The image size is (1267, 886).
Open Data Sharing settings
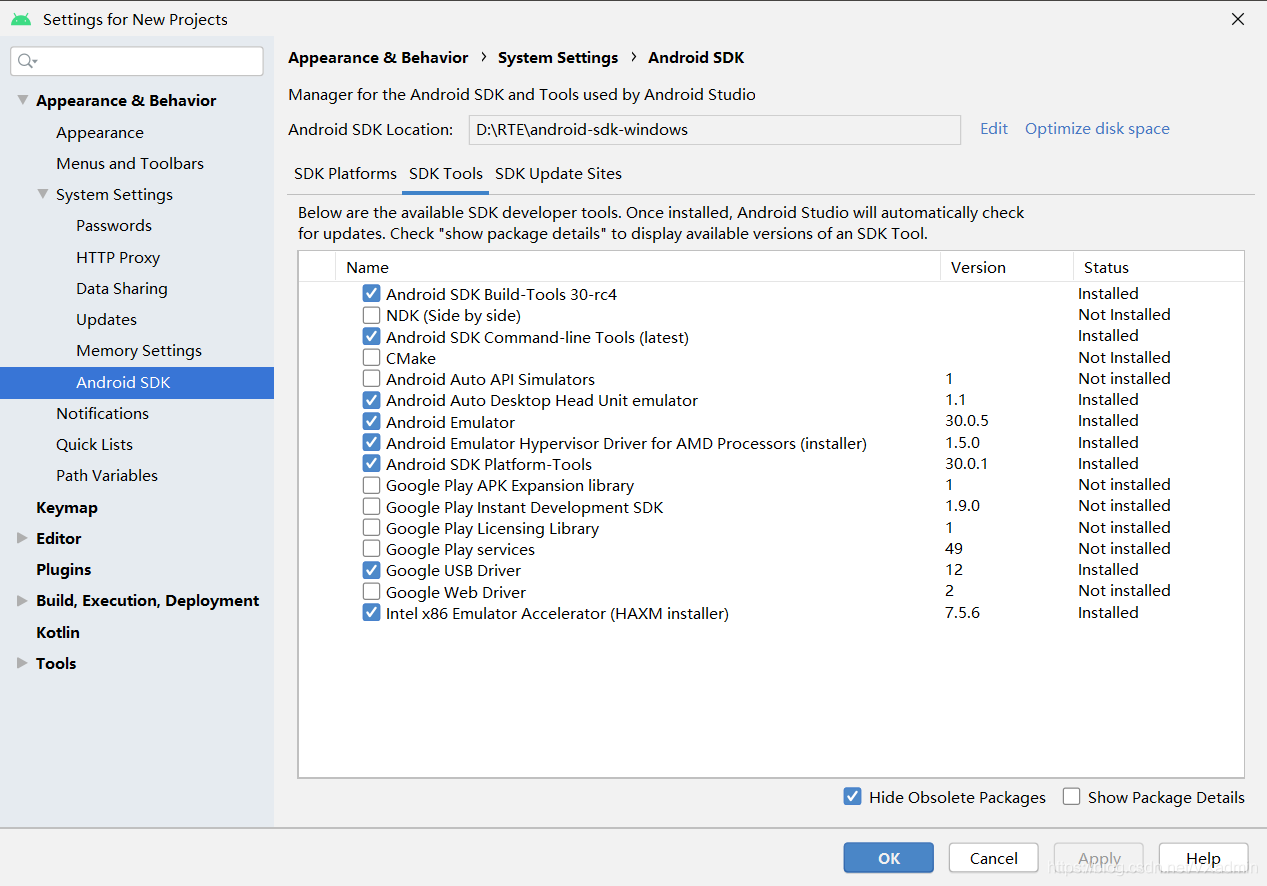coord(122,288)
